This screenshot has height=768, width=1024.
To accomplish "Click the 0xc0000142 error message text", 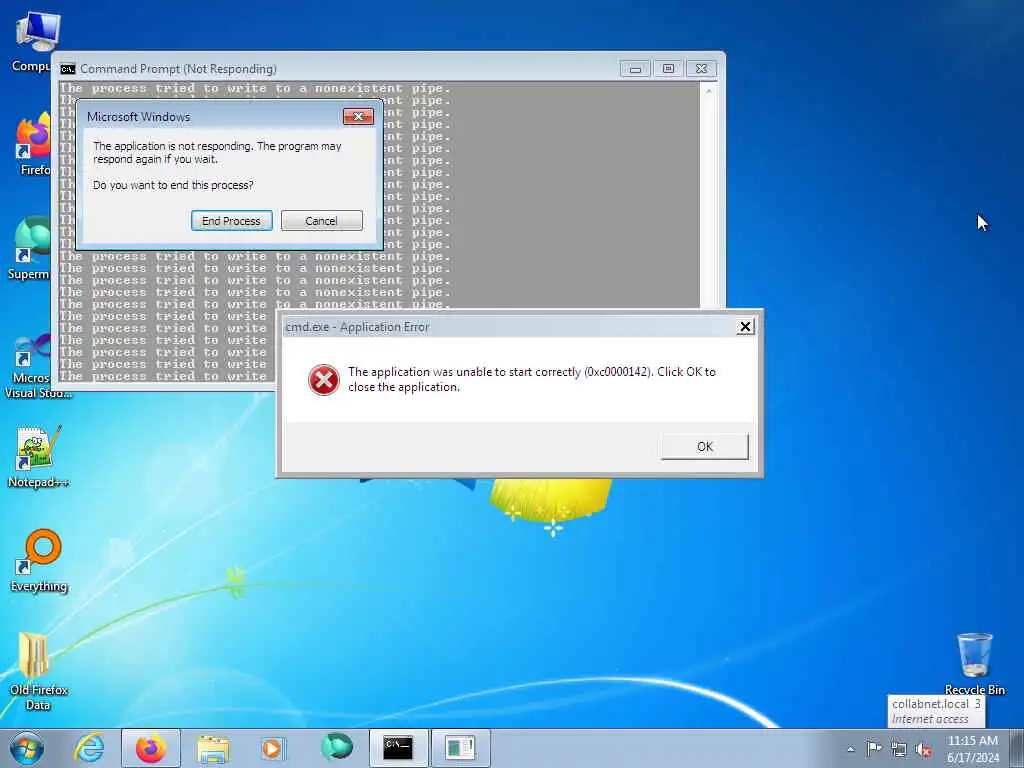I will 532,379.
